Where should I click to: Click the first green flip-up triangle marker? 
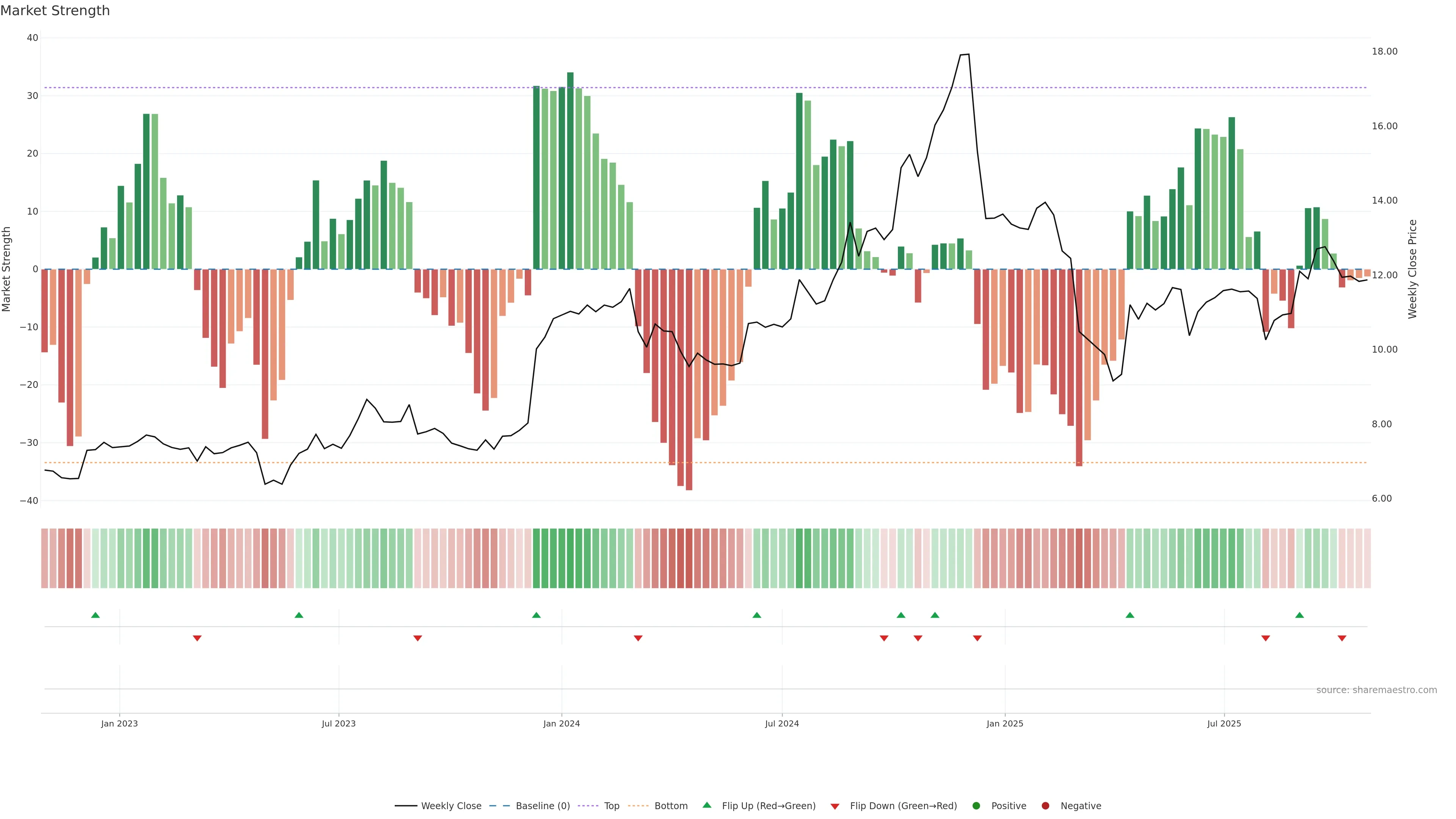click(96, 615)
